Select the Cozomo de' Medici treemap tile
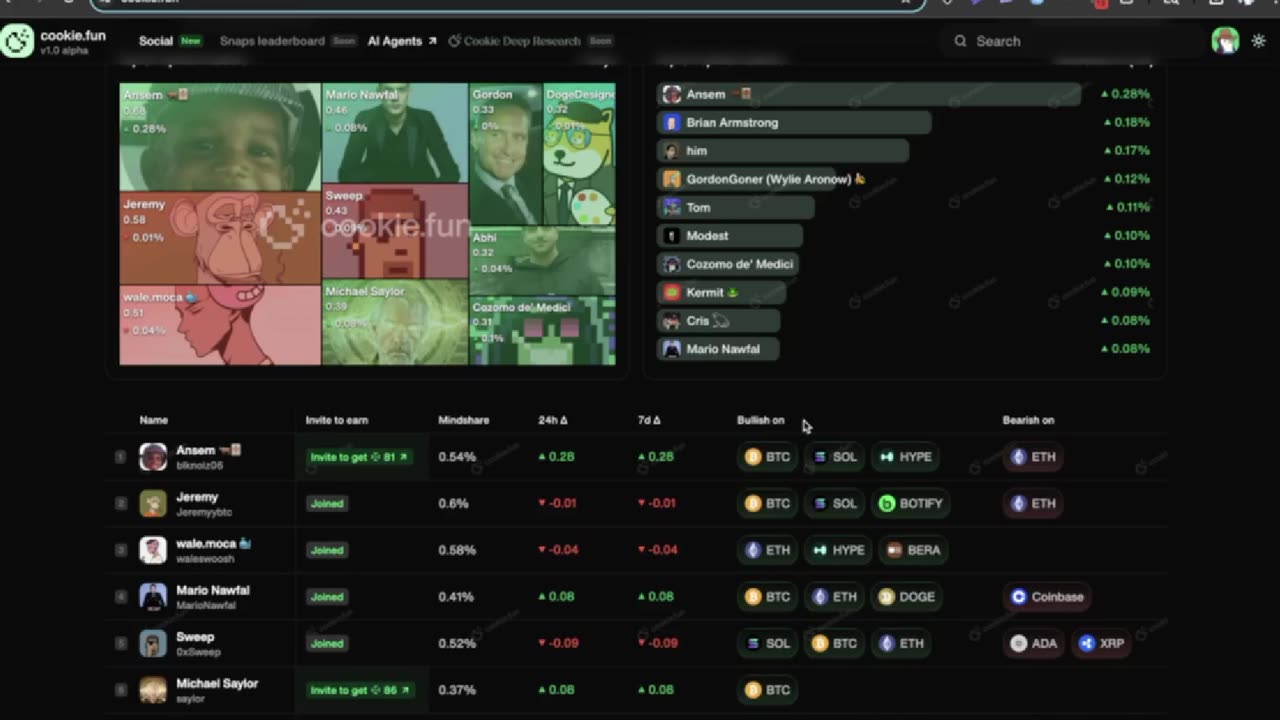 (543, 330)
